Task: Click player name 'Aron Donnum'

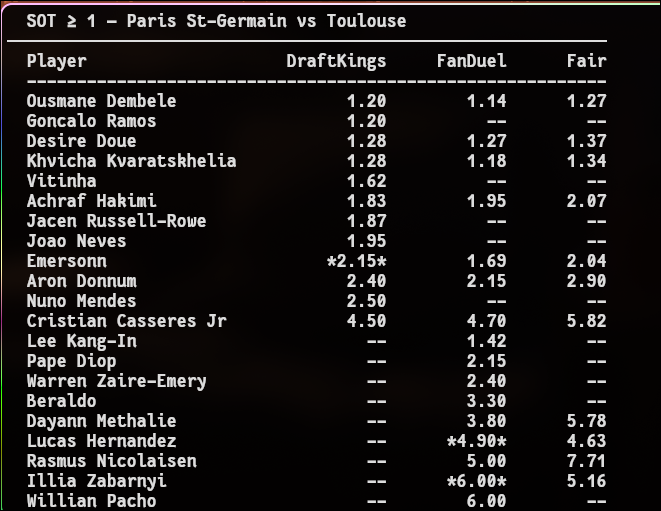Action: click(81, 281)
